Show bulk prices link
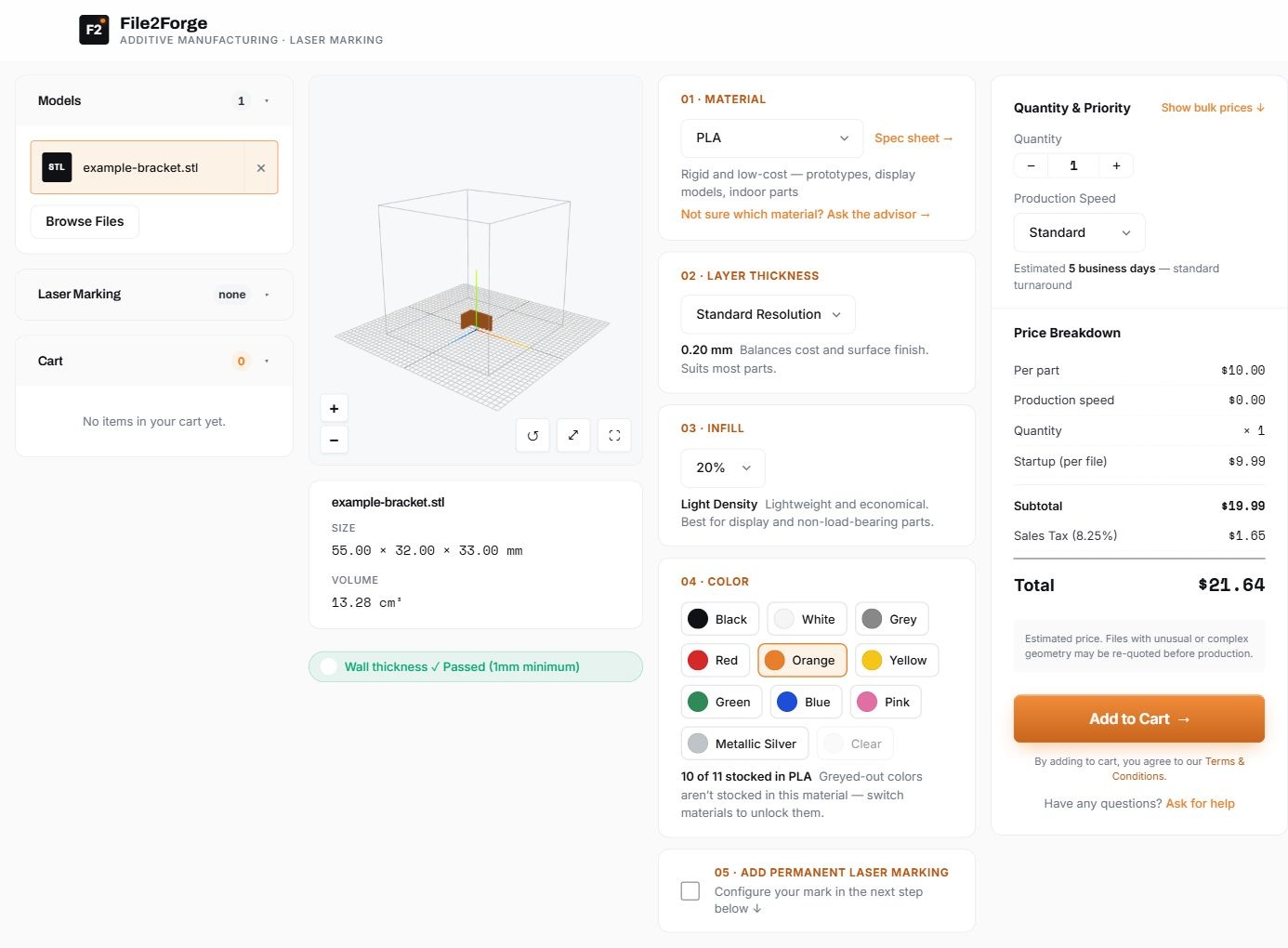Viewport: 1288px width, 948px height. (x=1213, y=108)
